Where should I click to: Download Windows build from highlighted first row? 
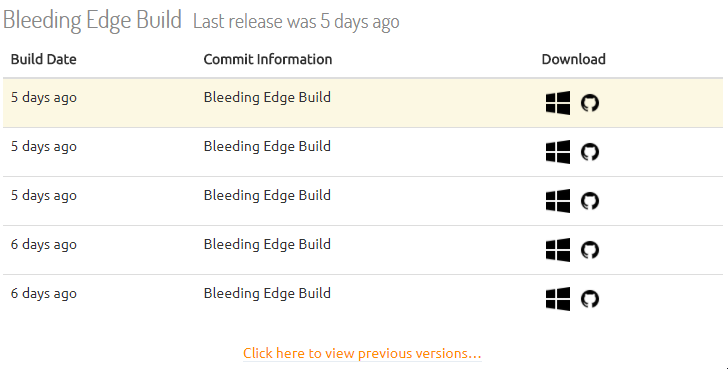pos(558,103)
